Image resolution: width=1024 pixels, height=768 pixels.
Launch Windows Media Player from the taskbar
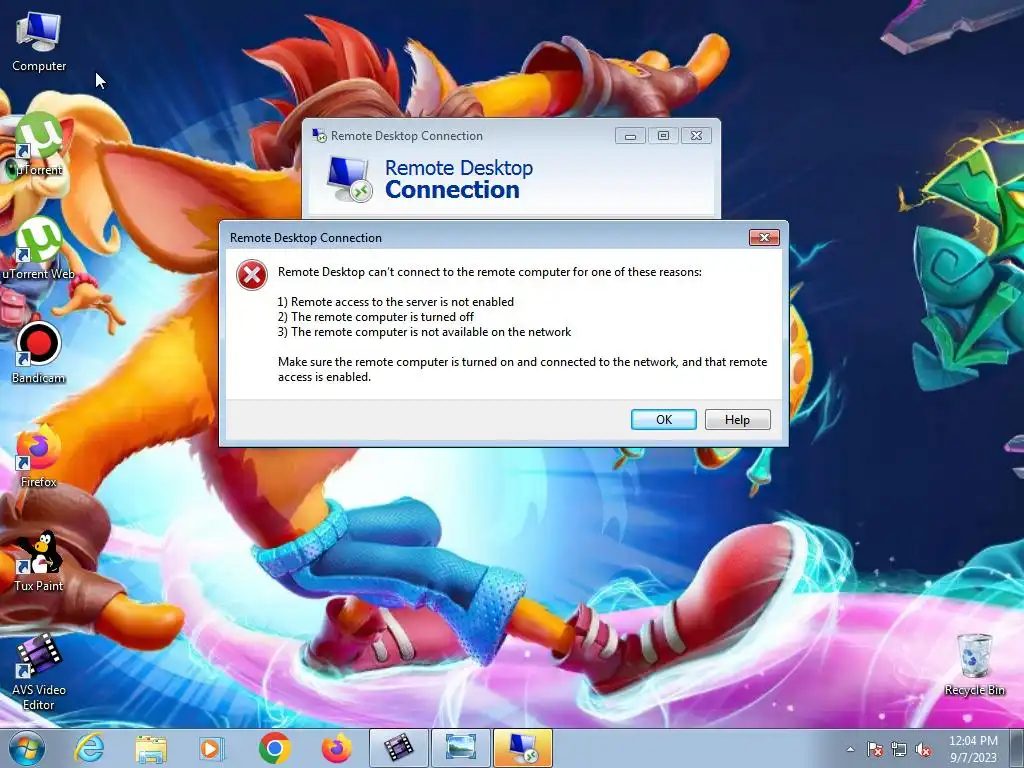(212, 748)
